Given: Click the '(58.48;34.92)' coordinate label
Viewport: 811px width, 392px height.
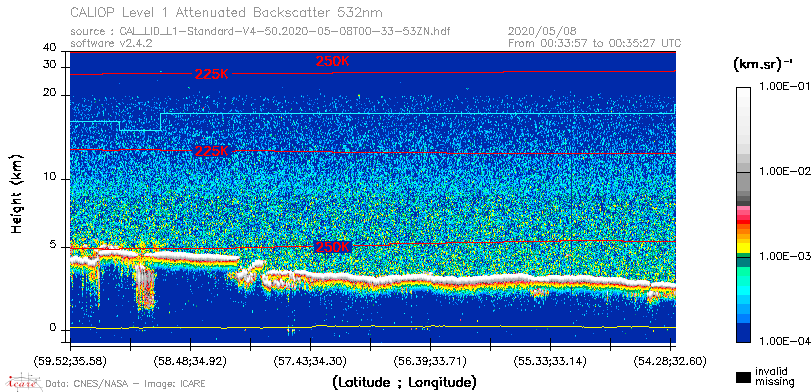Looking at the screenshot, I should click(190, 361).
